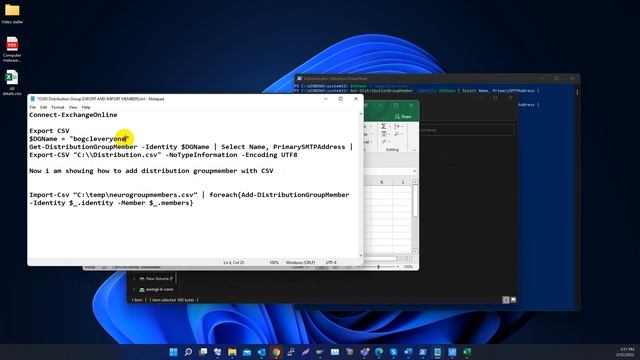The image size is (640, 360).
Task: Open Skype from the taskbar
Action: tap(394, 352)
